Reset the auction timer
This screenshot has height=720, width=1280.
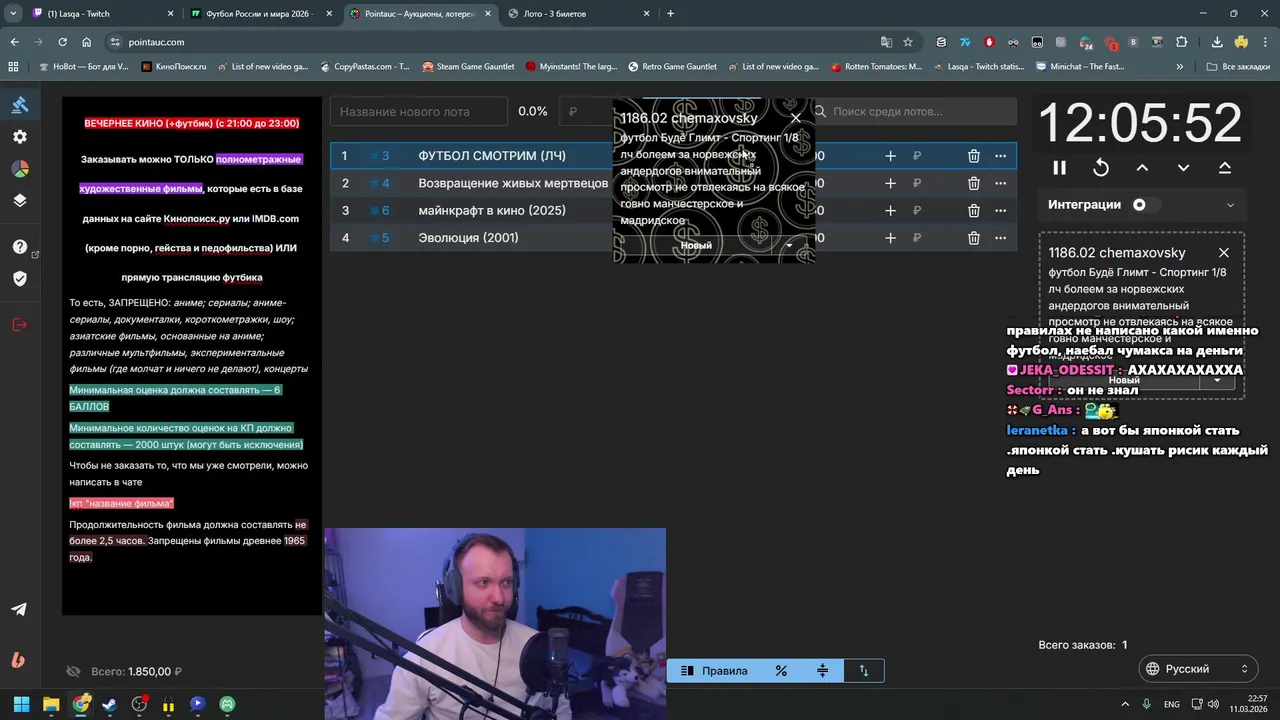1101,168
